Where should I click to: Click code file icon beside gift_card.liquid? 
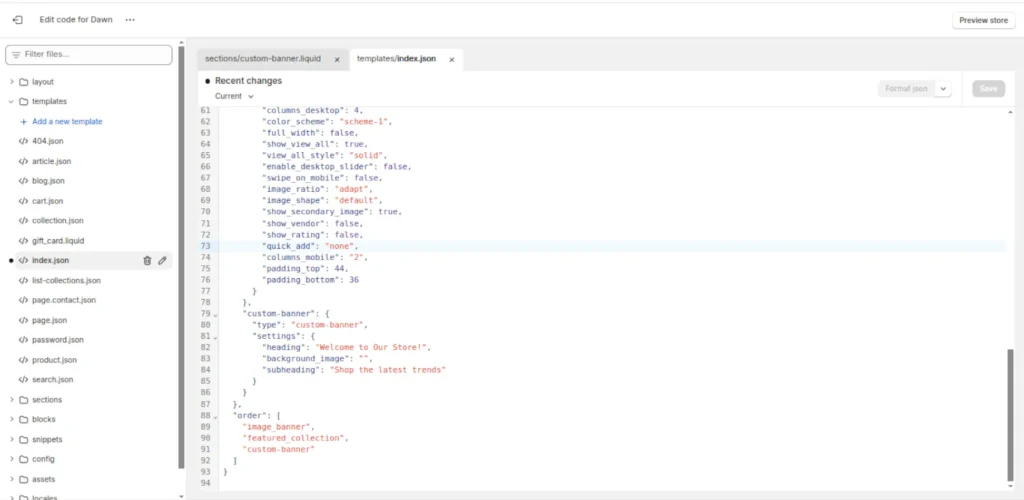click(24, 240)
